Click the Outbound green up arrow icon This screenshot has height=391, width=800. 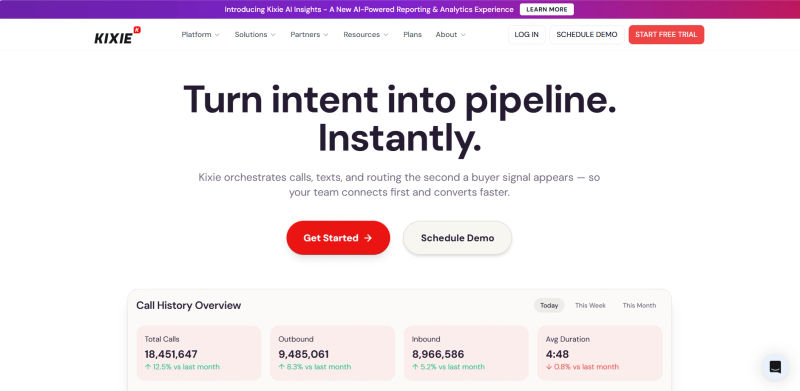coord(282,366)
